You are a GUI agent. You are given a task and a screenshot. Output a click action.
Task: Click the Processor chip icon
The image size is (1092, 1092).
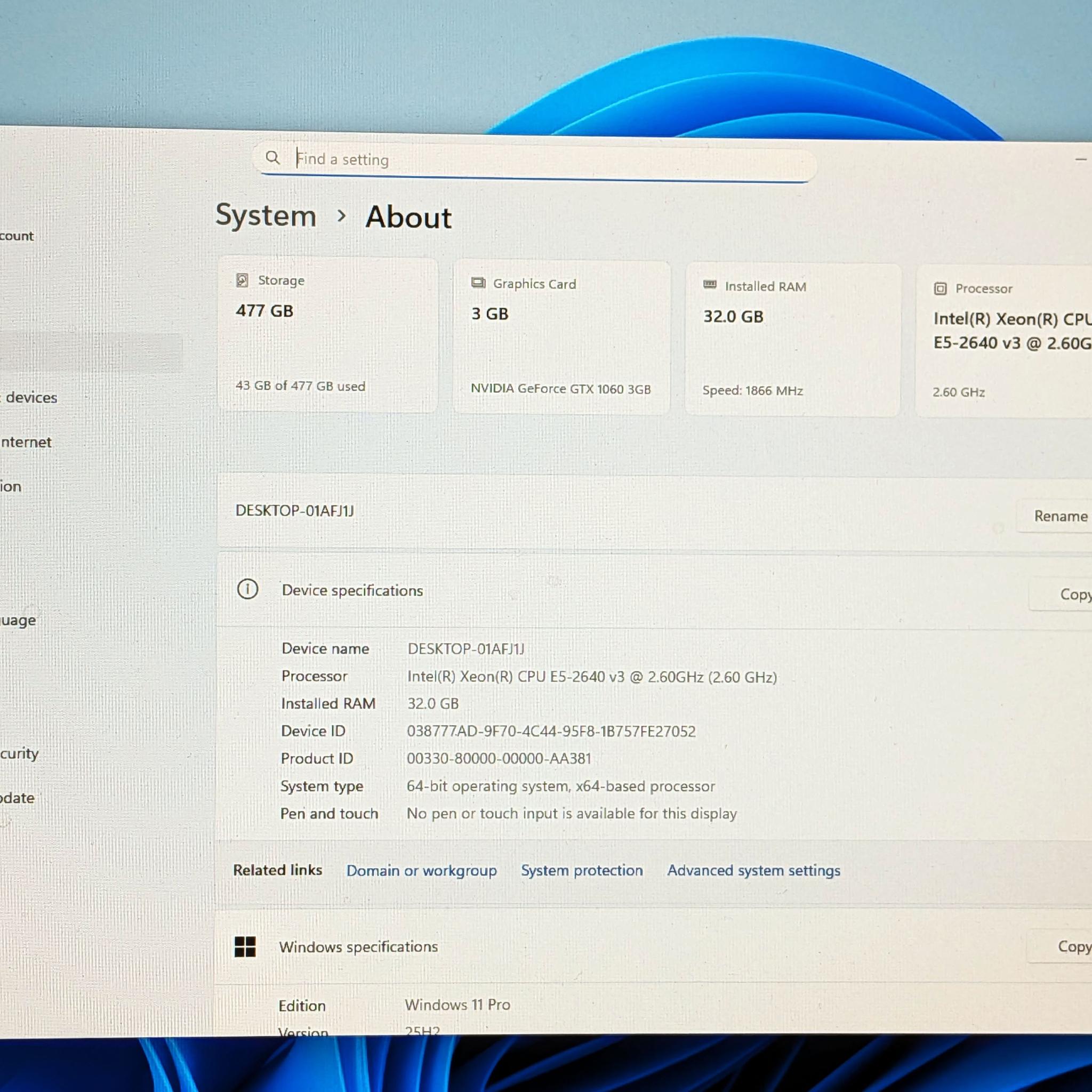pos(940,289)
